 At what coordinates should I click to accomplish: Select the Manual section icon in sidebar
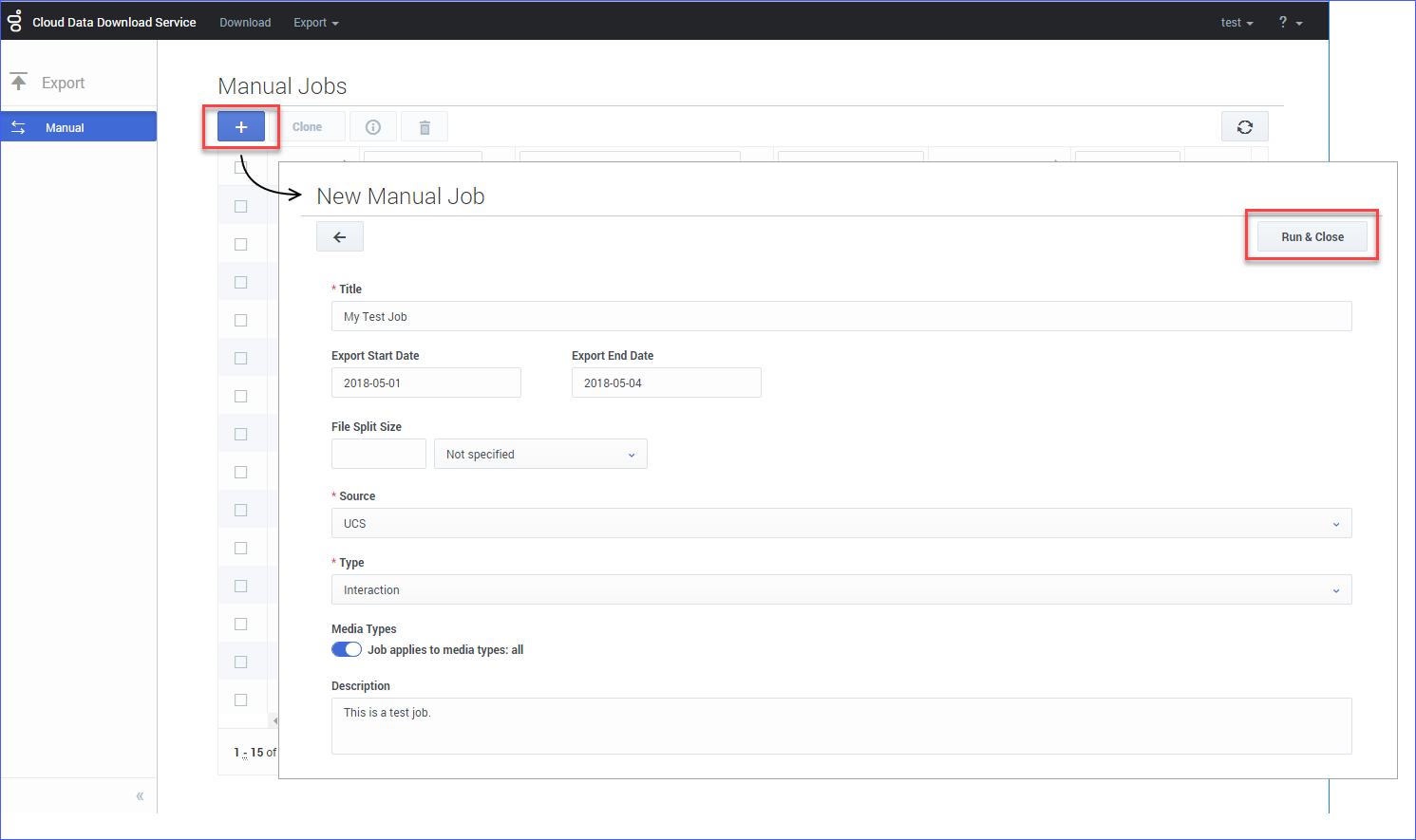[x=19, y=126]
